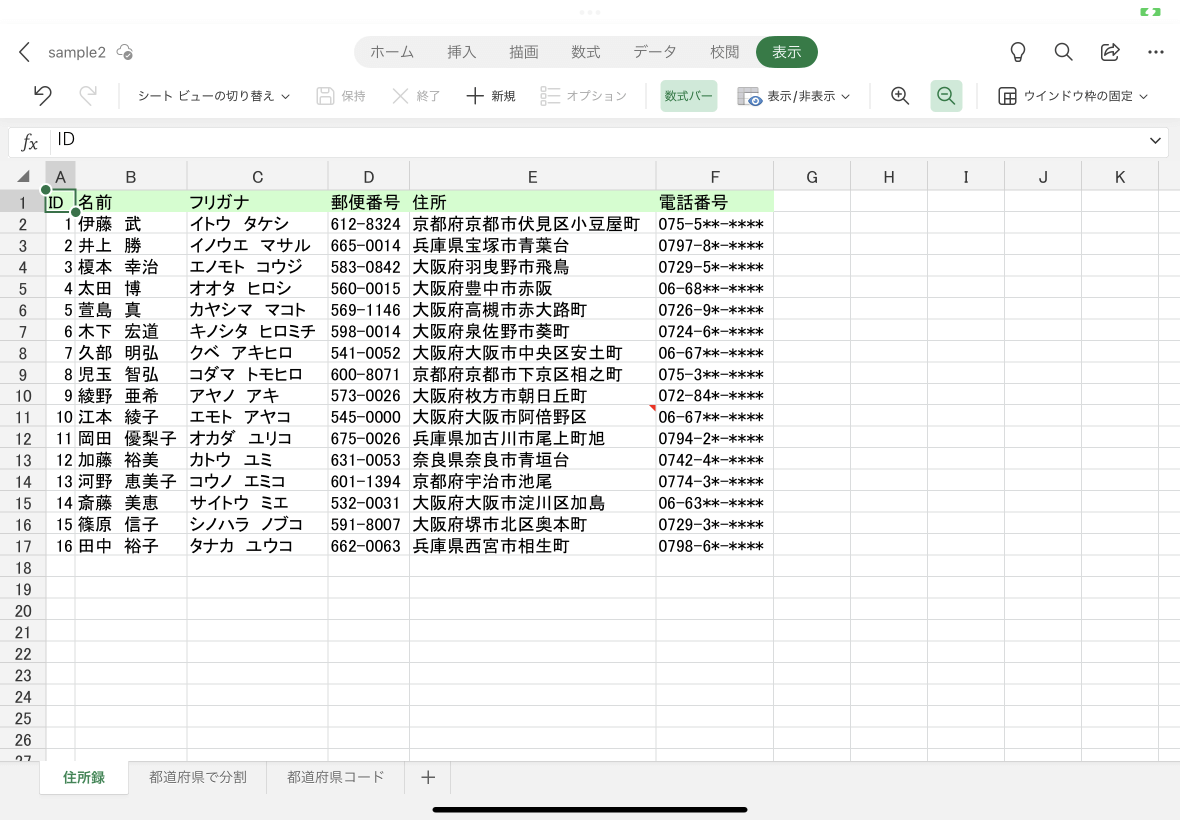The image size is (1180, 820).
Task: Expand シート ビューの切り替え dropdown
Action: point(214,96)
